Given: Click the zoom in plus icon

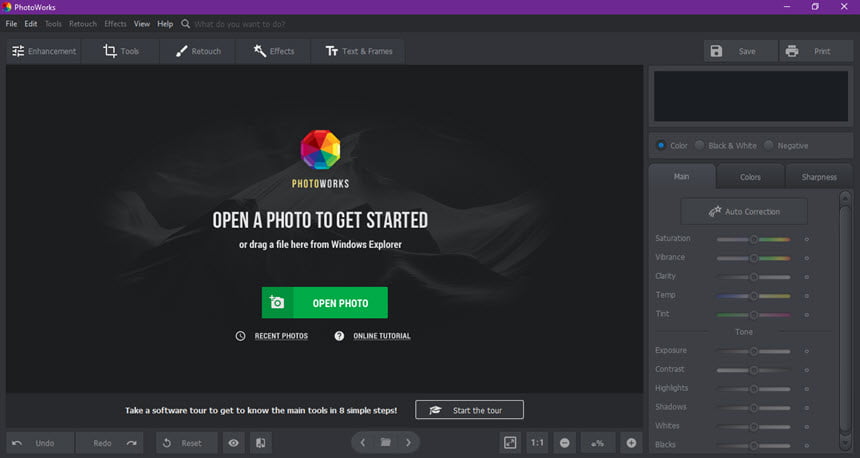Looking at the screenshot, I should [x=631, y=443].
